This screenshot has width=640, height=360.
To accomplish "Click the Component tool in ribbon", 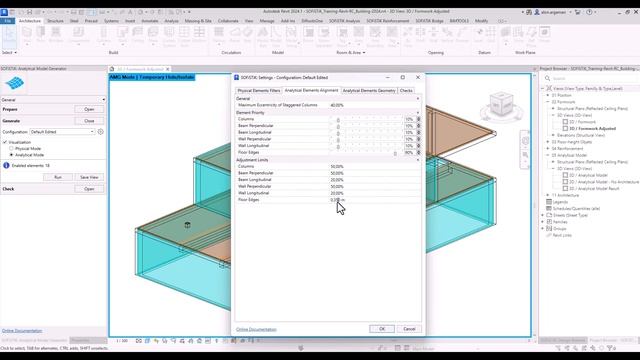I will [79, 33].
